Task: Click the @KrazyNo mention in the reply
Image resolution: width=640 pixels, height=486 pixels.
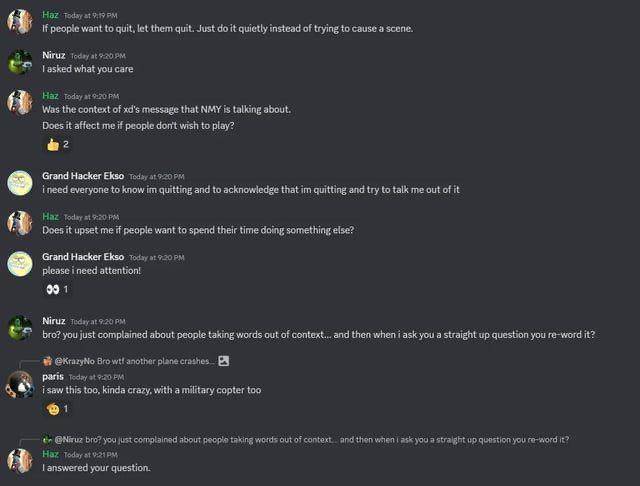Action: tap(75, 361)
